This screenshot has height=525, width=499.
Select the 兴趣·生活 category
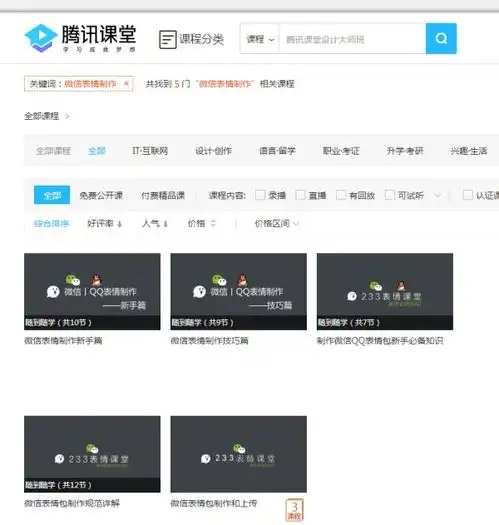pos(469,151)
